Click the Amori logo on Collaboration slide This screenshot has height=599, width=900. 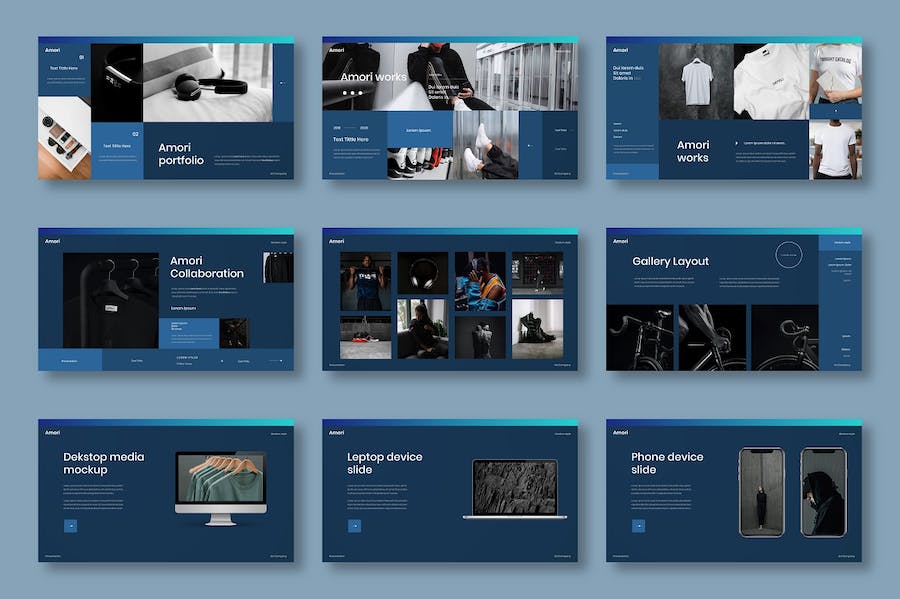[51, 240]
